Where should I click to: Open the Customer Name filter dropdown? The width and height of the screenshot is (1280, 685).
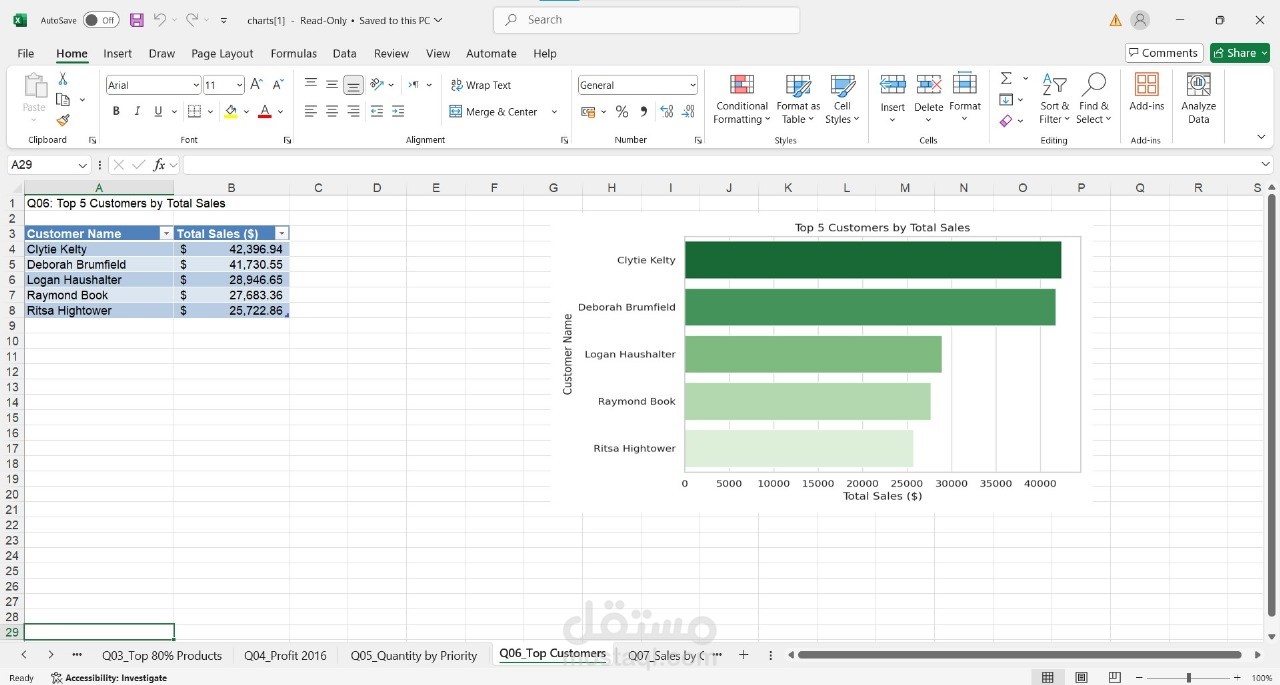tap(166, 233)
